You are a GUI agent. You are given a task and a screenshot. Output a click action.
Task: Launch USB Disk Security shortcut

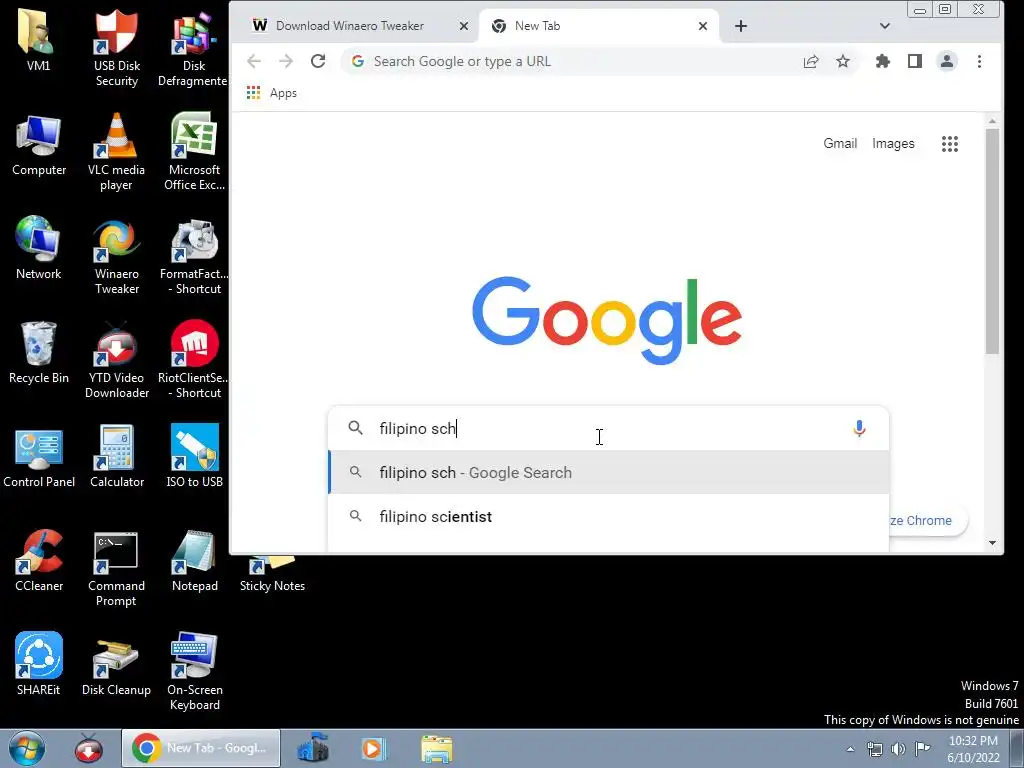click(x=116, y=48)
